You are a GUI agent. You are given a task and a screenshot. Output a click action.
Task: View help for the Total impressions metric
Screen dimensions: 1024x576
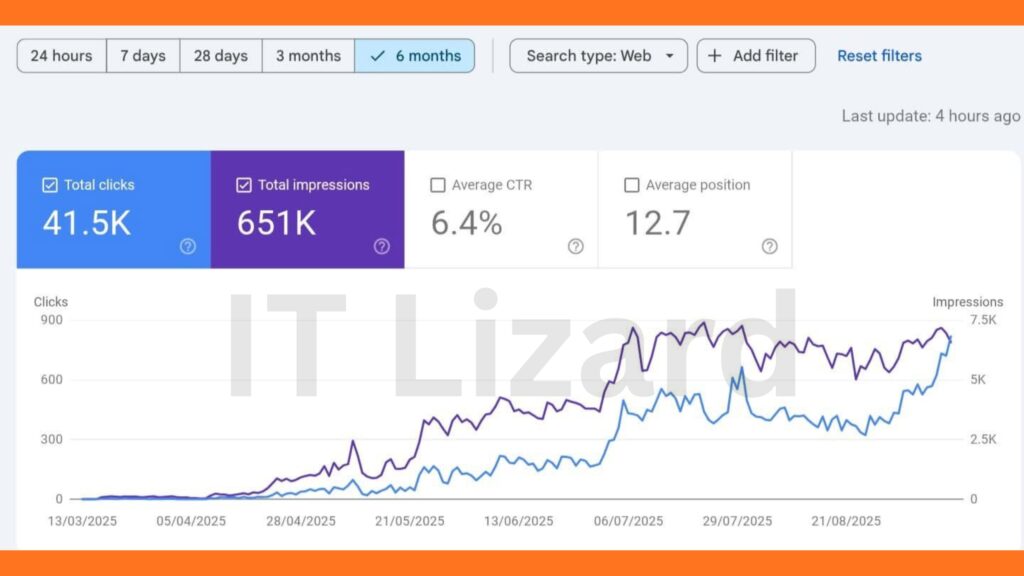tap(381, 247)
